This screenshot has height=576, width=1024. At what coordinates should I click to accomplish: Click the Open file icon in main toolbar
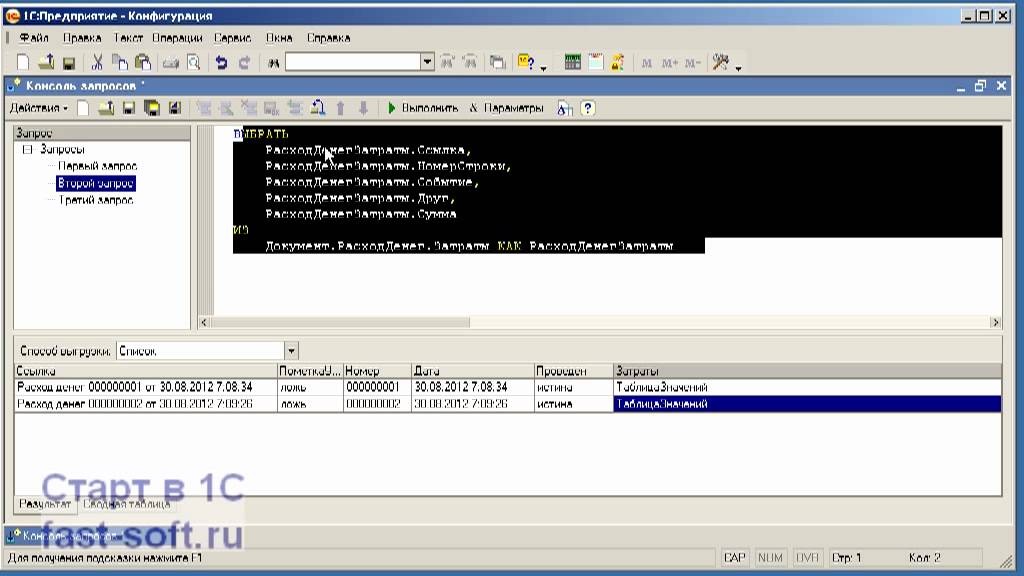click(46, 63)
